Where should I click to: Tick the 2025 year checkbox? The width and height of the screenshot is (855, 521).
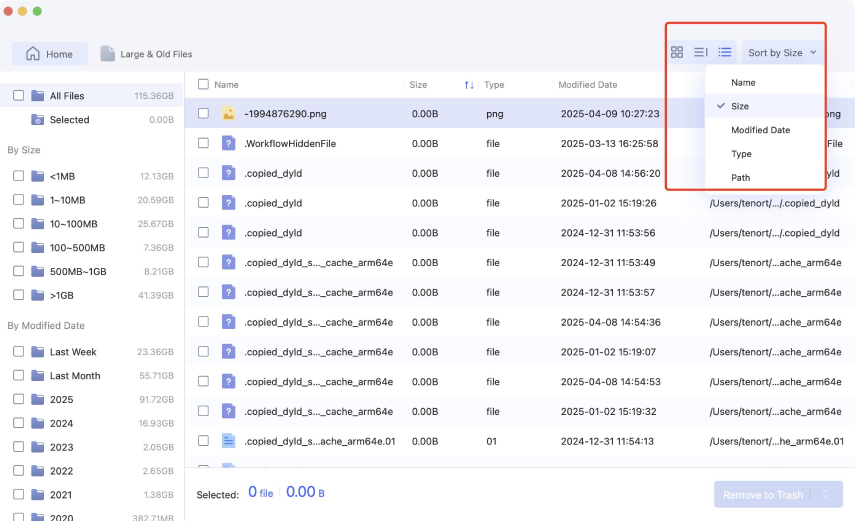click(19, 399)
